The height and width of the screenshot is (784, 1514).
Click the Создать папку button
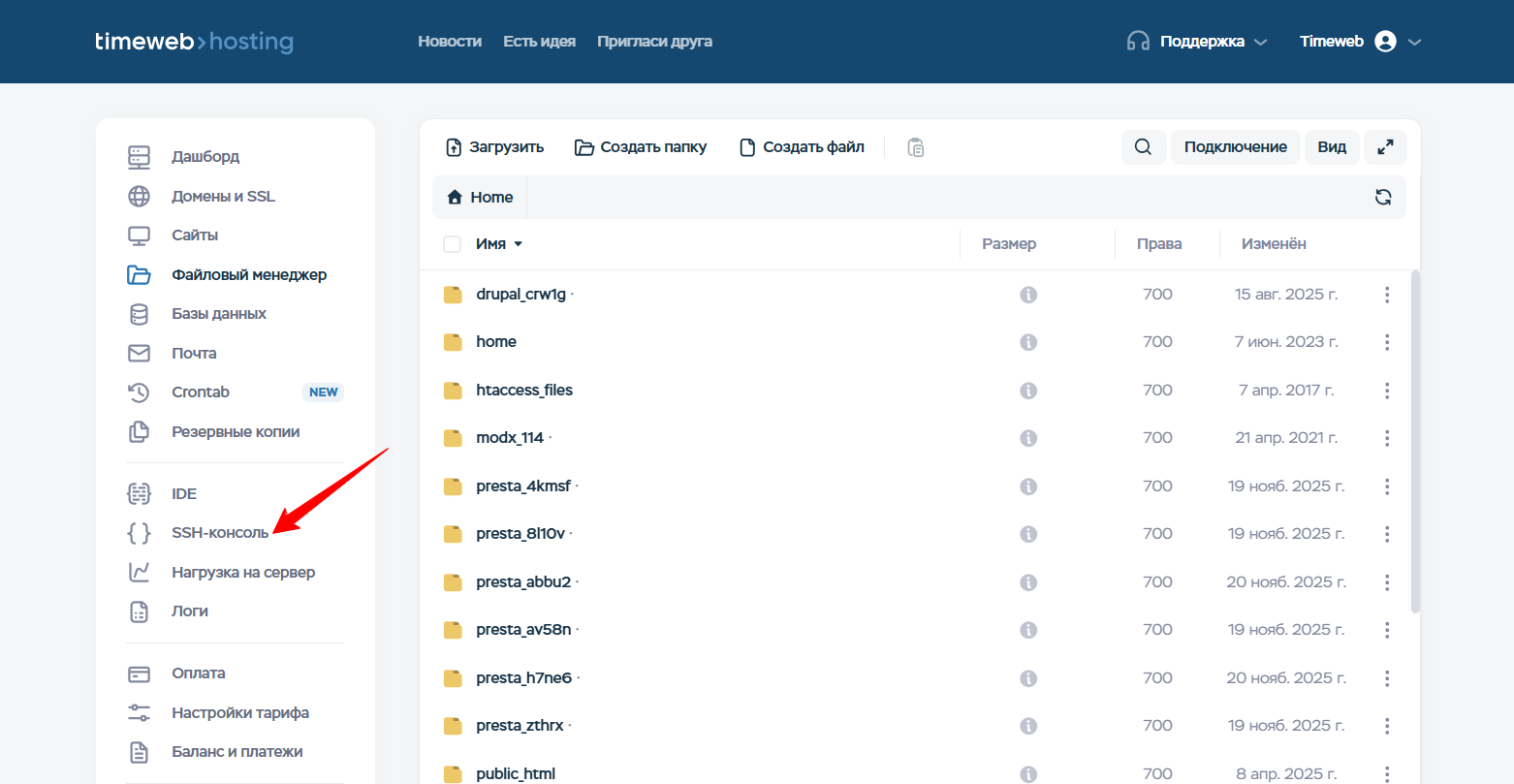(641, 147)
